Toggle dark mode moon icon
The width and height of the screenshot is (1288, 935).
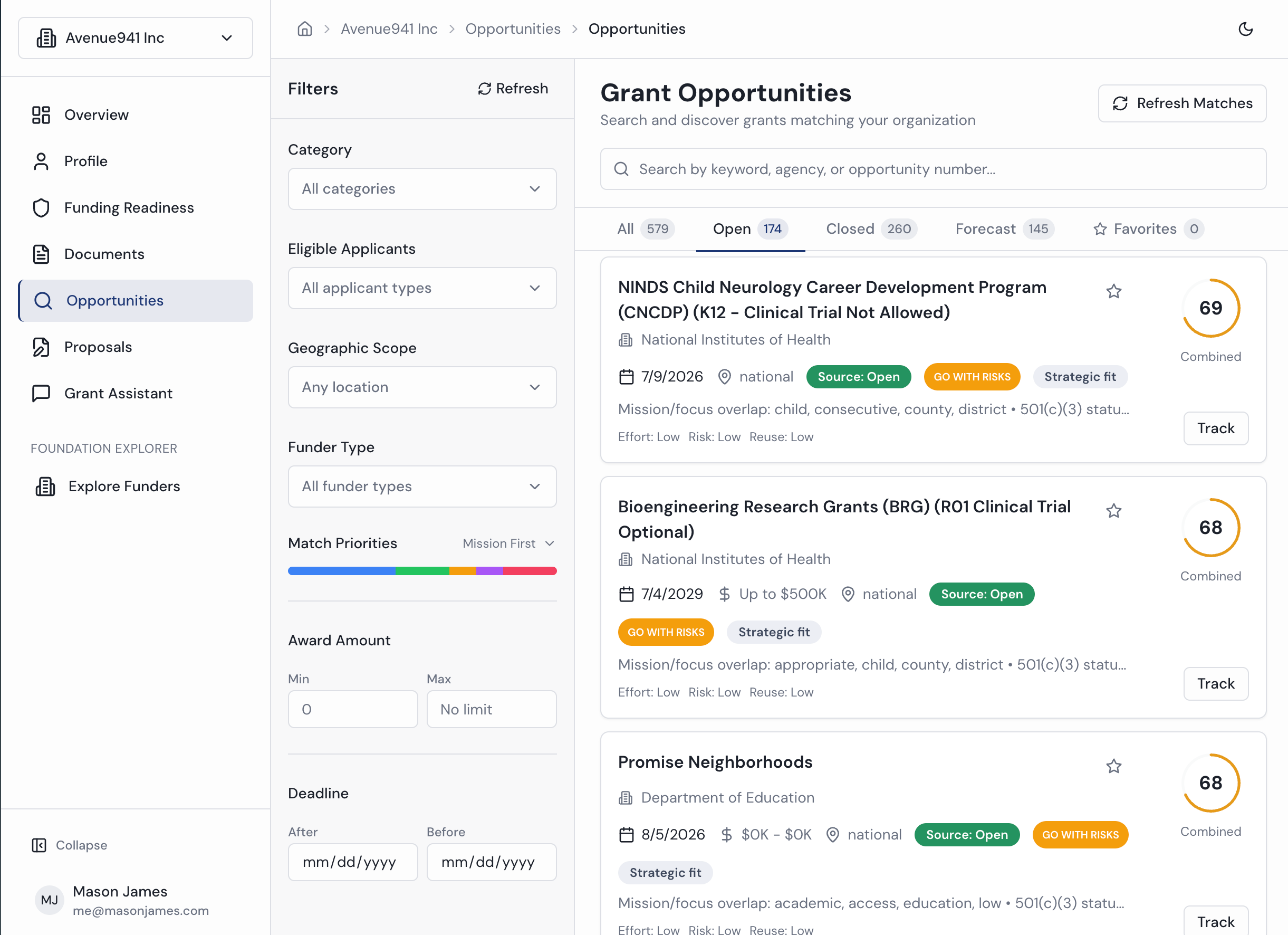point(1245,29)
